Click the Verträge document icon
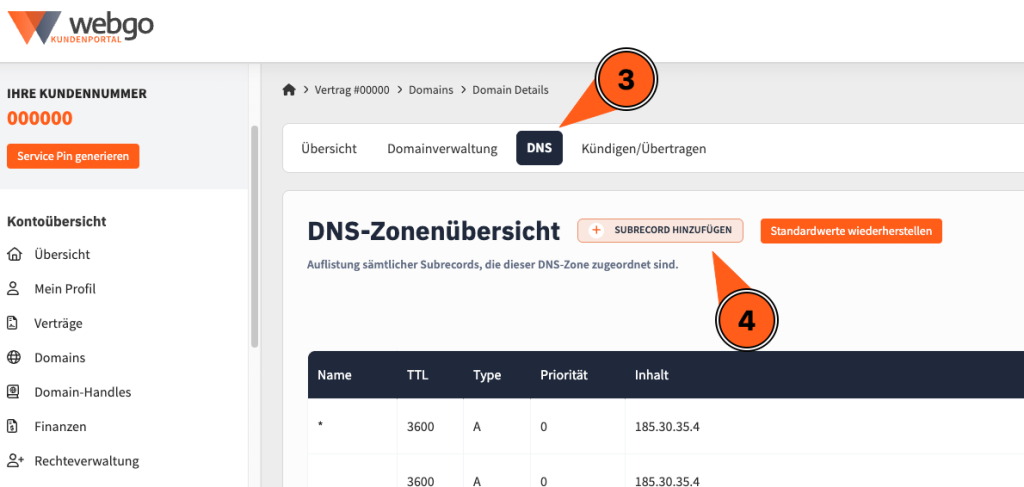This screenshot has height=487, width=1024. click(x=14, y=323)
